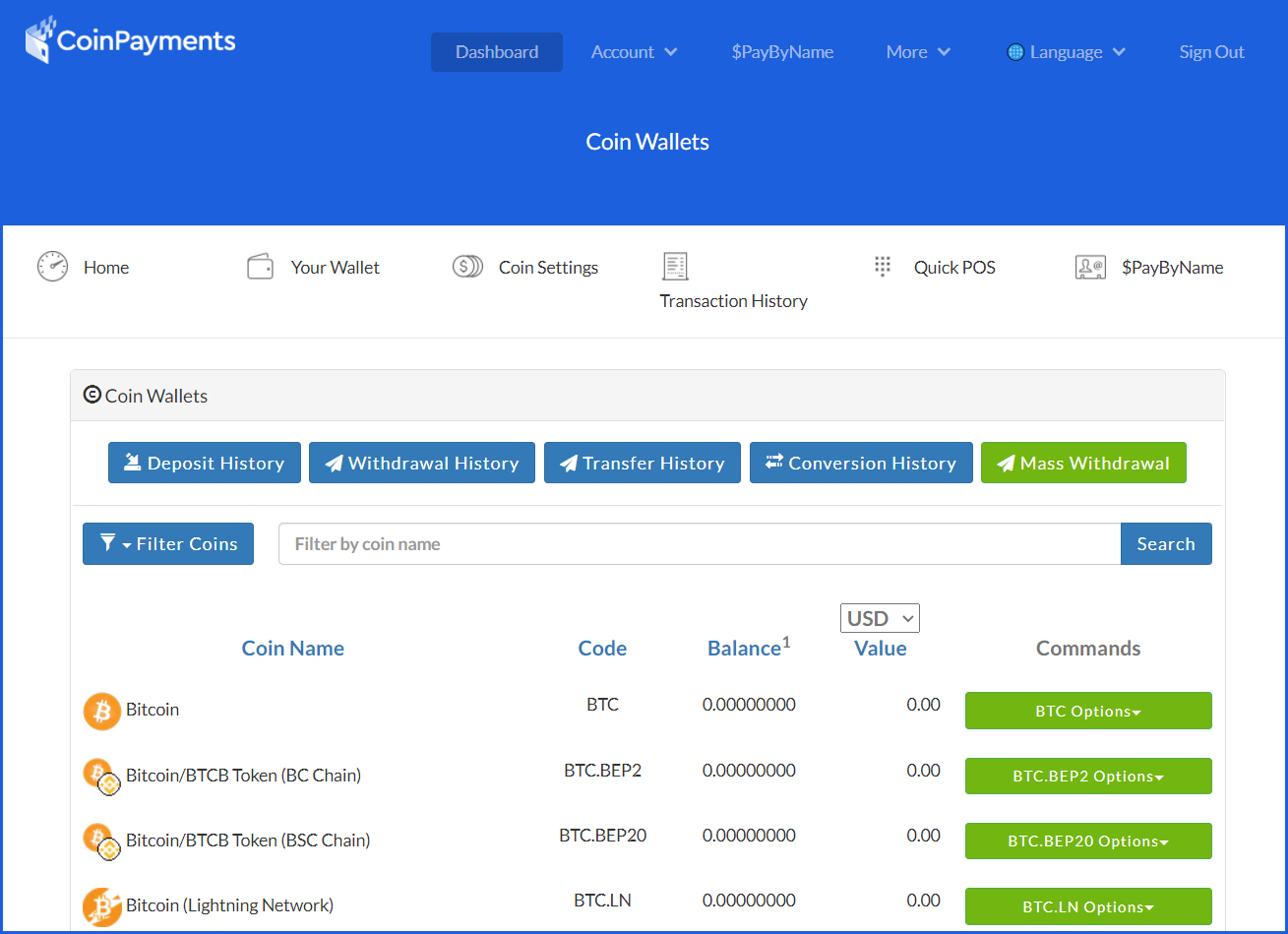1288x934 pixels.
Task: Click the BTC.LN code cell
Action: point(602,900)
